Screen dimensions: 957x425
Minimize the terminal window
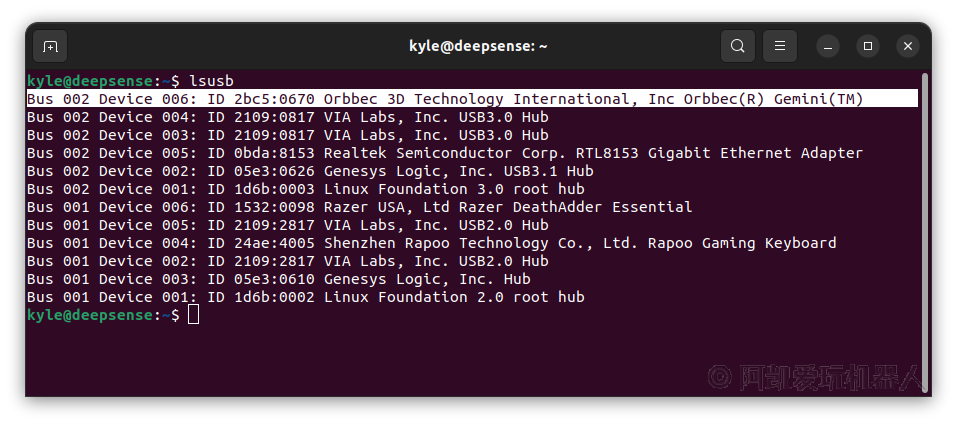click(828, 46)
